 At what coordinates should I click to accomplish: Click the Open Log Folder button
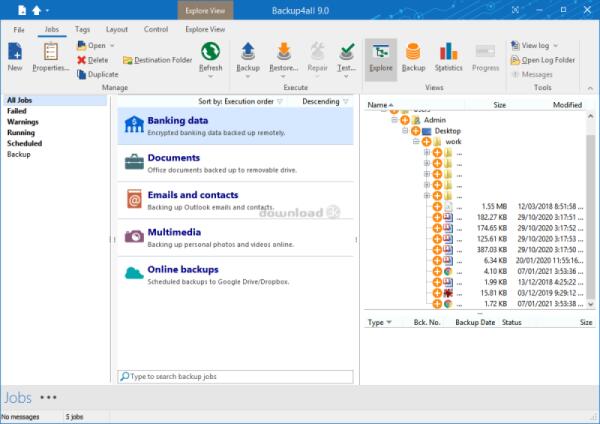pyautogui.click(x=544, y=60)
